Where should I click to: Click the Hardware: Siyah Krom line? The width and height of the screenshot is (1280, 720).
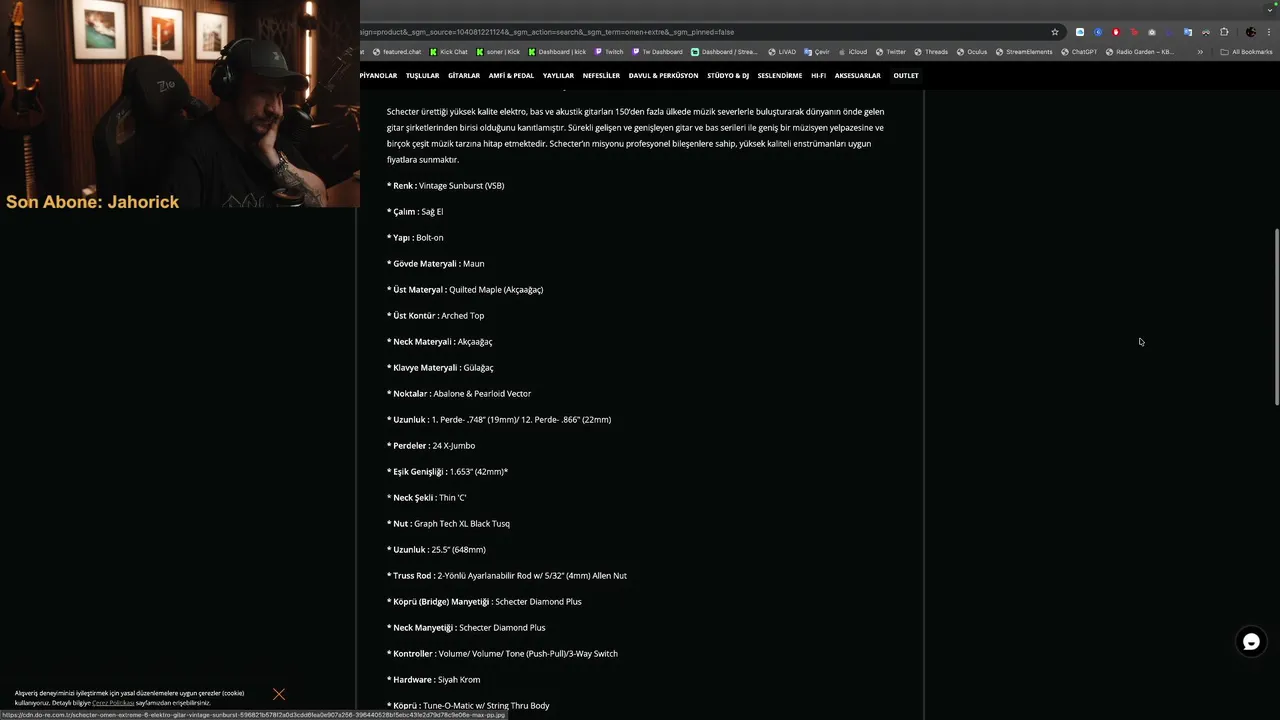[433, 680]
